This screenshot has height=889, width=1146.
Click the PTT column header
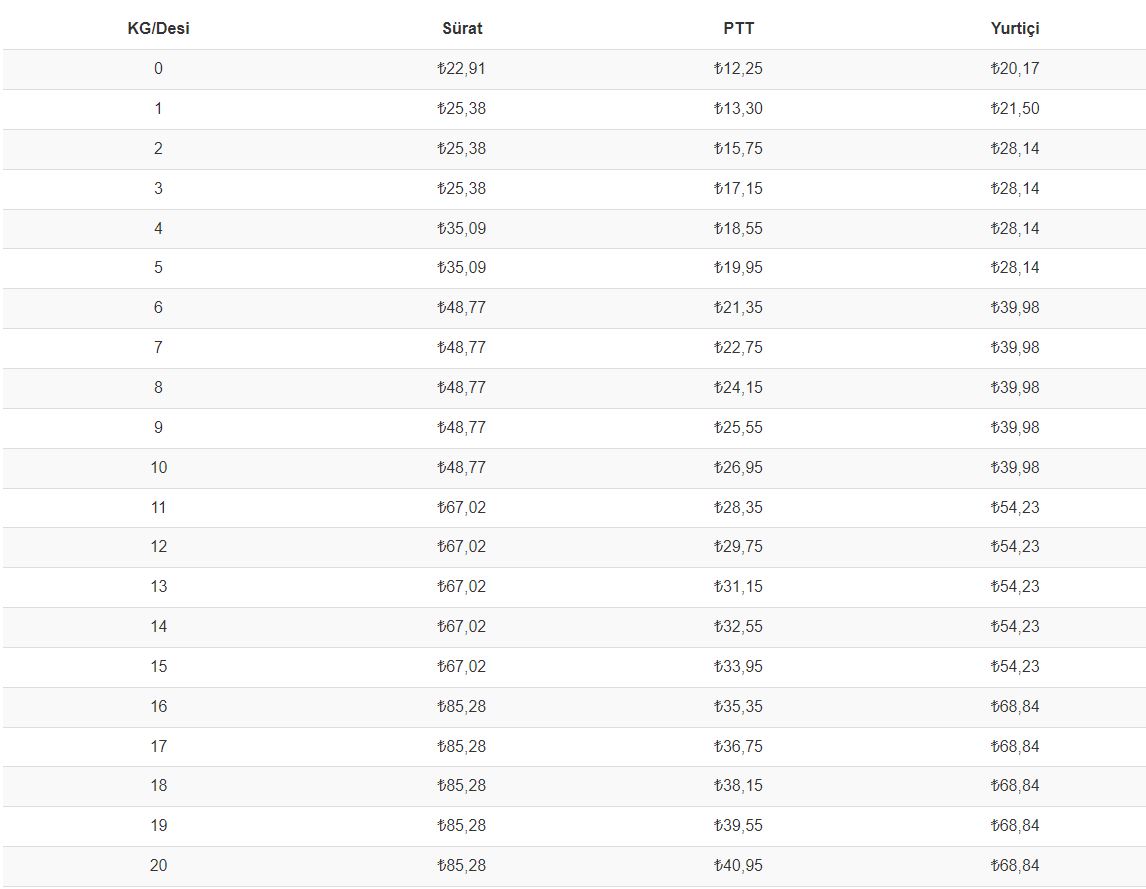tap(738, 29)
